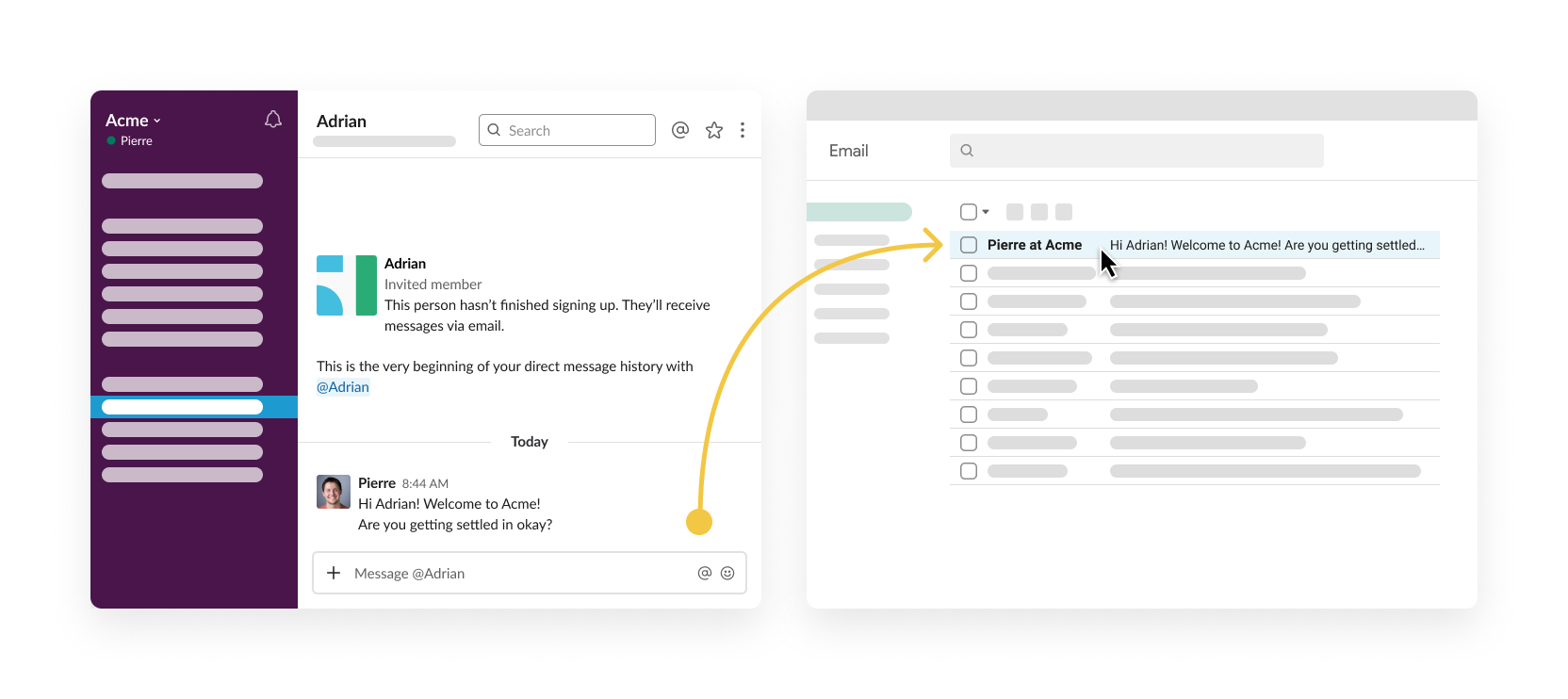1568x699 pixels.
Task: Click Adrian's blue and green avatar
Action: 347,285
